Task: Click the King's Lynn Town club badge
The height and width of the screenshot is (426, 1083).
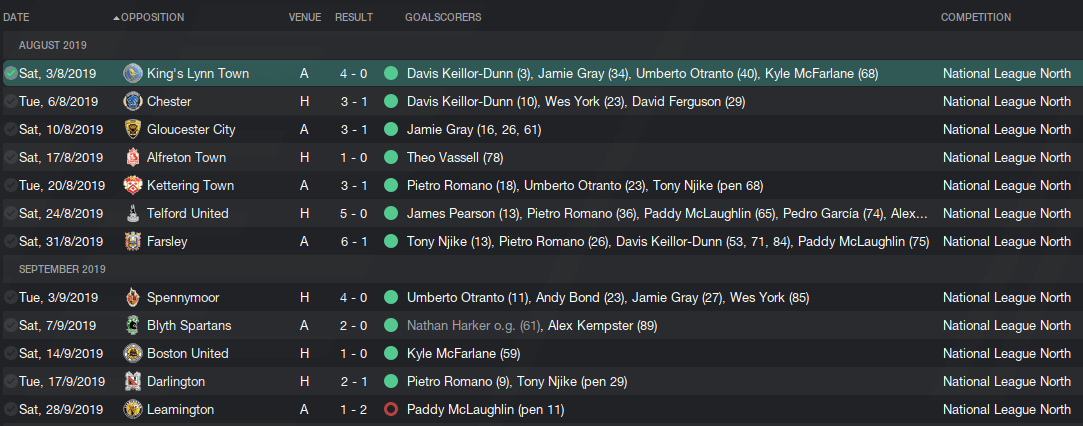Action: pos(133,73)
